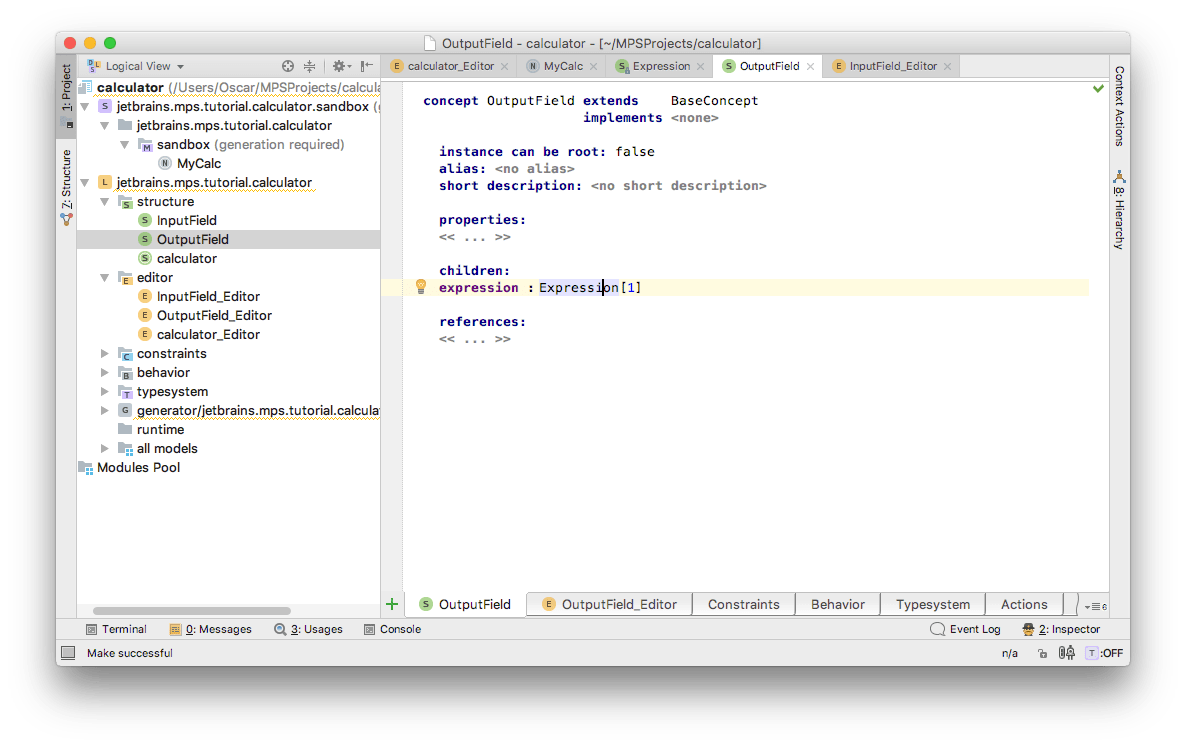Open the project panel gear settings
The height and width of the screenshot is (746, 1186).
click(x=339, y=66)
